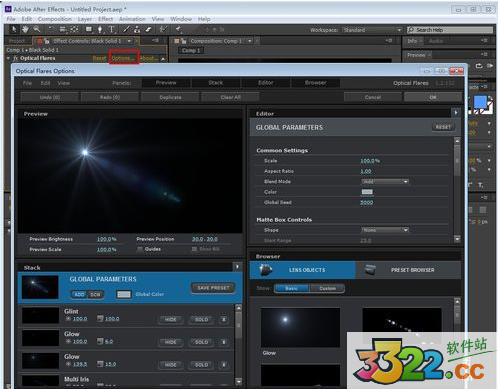Open the Composition Comp 1 dropdown arrow
This screenshot has width=498, height=389.
[249, 41]
